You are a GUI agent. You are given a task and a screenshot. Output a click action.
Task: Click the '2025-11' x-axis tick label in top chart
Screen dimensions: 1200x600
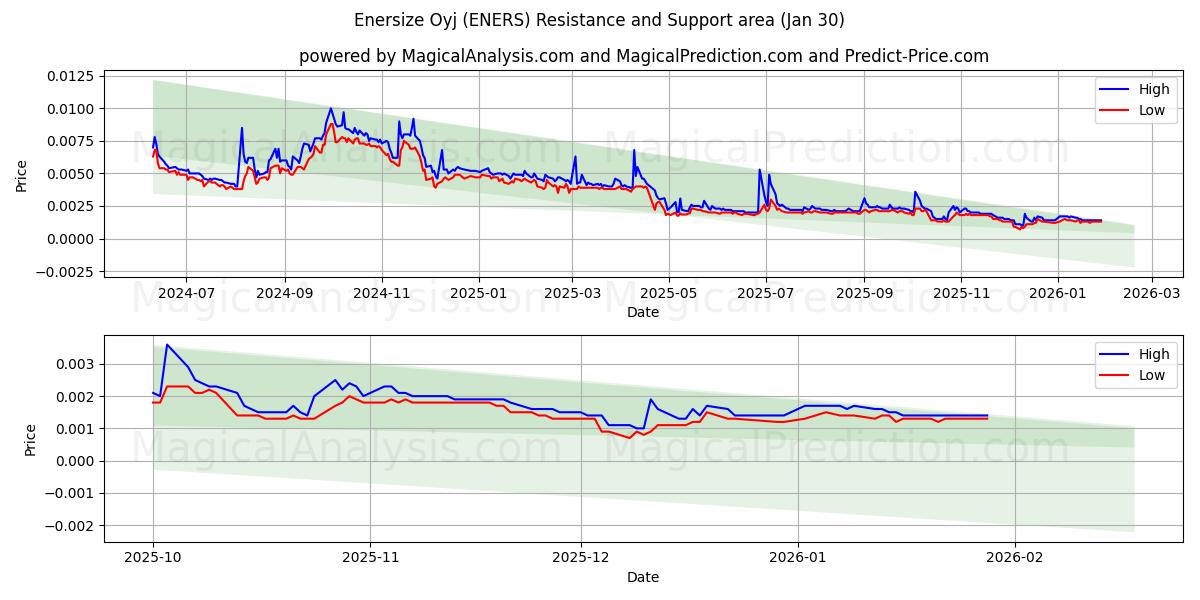coord(961,294)
